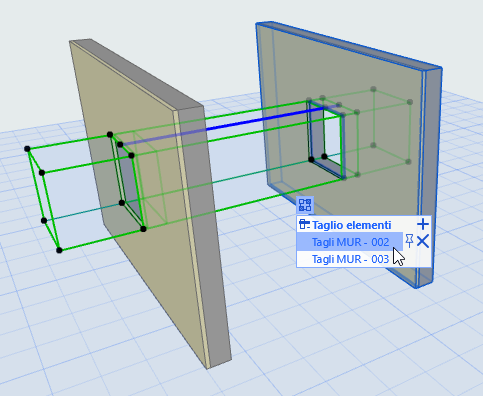
Task: Remove Tagli MUR - 002 with the X
Action: tap(423, 241)
